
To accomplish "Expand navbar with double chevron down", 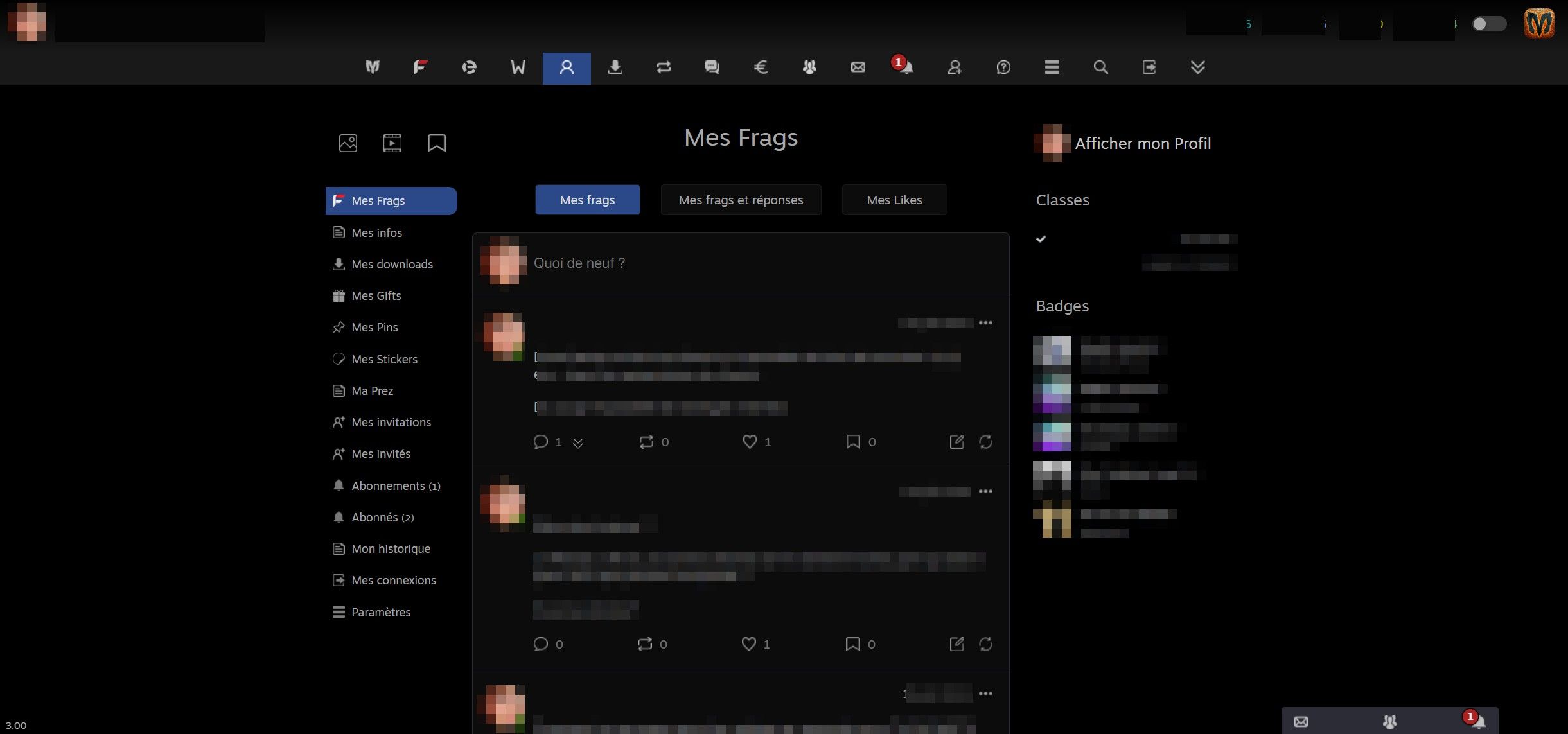I will point(1197,67).
